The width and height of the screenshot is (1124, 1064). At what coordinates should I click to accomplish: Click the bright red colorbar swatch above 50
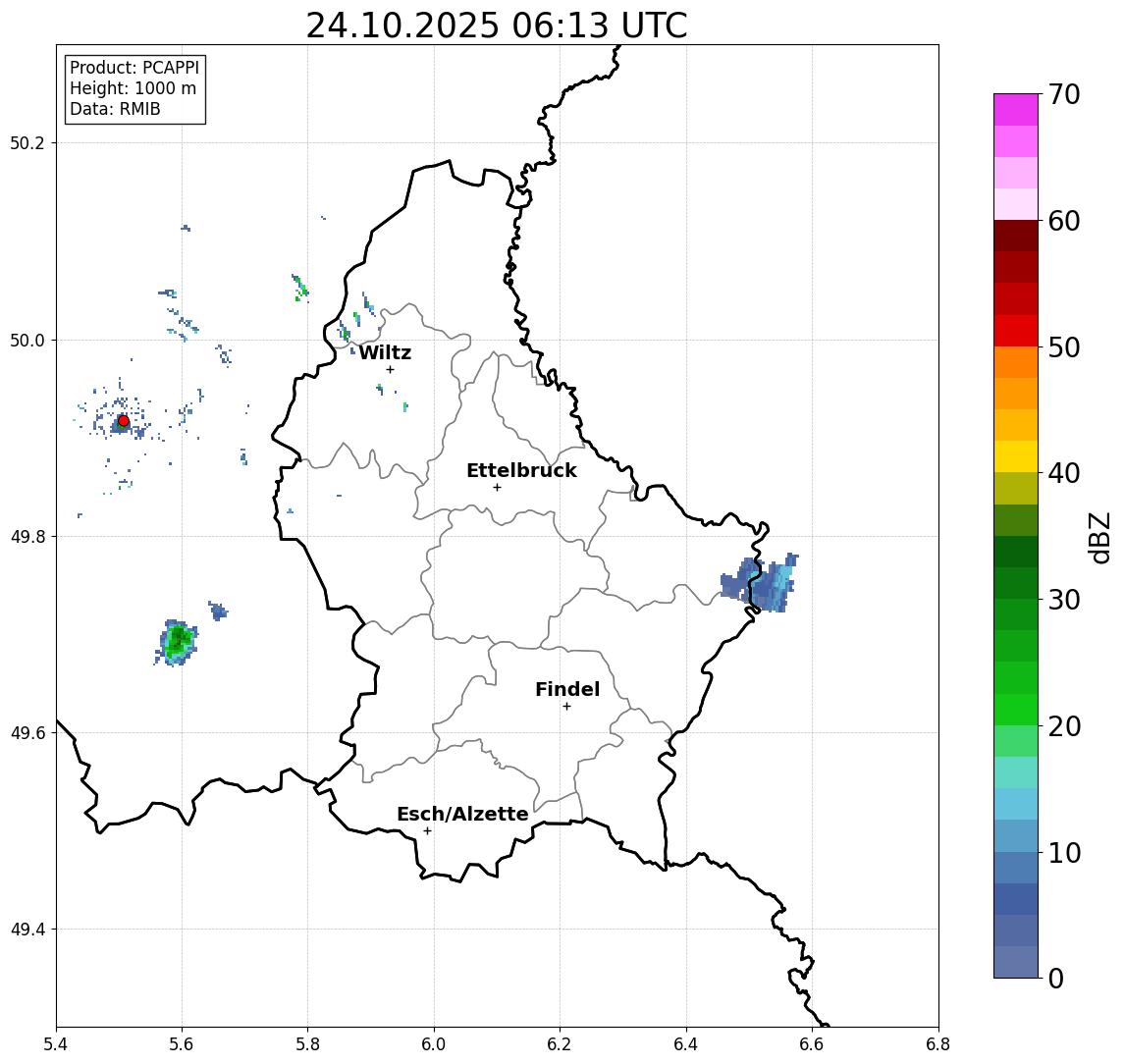point(1016,331)
